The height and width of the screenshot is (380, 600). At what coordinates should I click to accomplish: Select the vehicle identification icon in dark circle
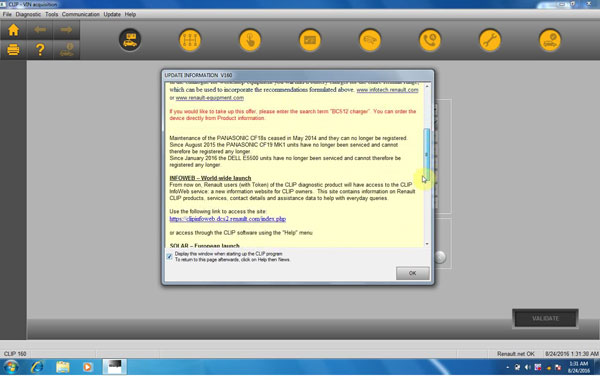(130, 40)
